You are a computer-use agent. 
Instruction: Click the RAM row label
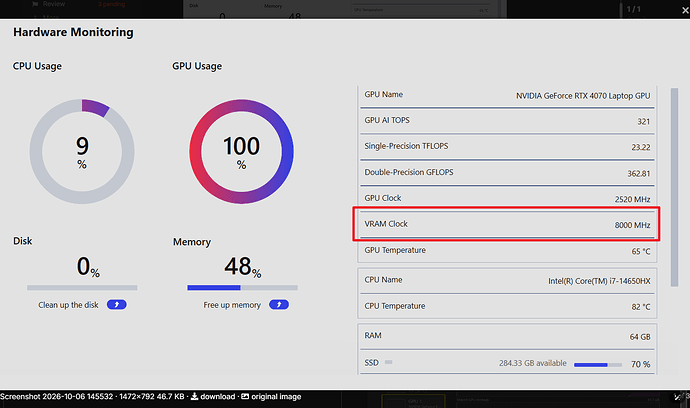coord(373,335)
